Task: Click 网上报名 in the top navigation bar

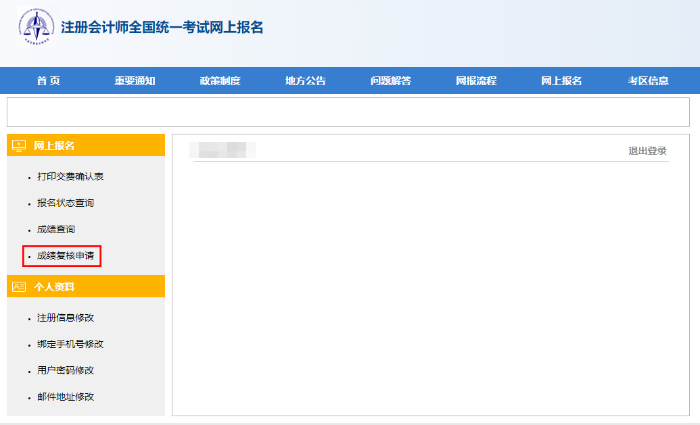Action: [x=561, y=81]
